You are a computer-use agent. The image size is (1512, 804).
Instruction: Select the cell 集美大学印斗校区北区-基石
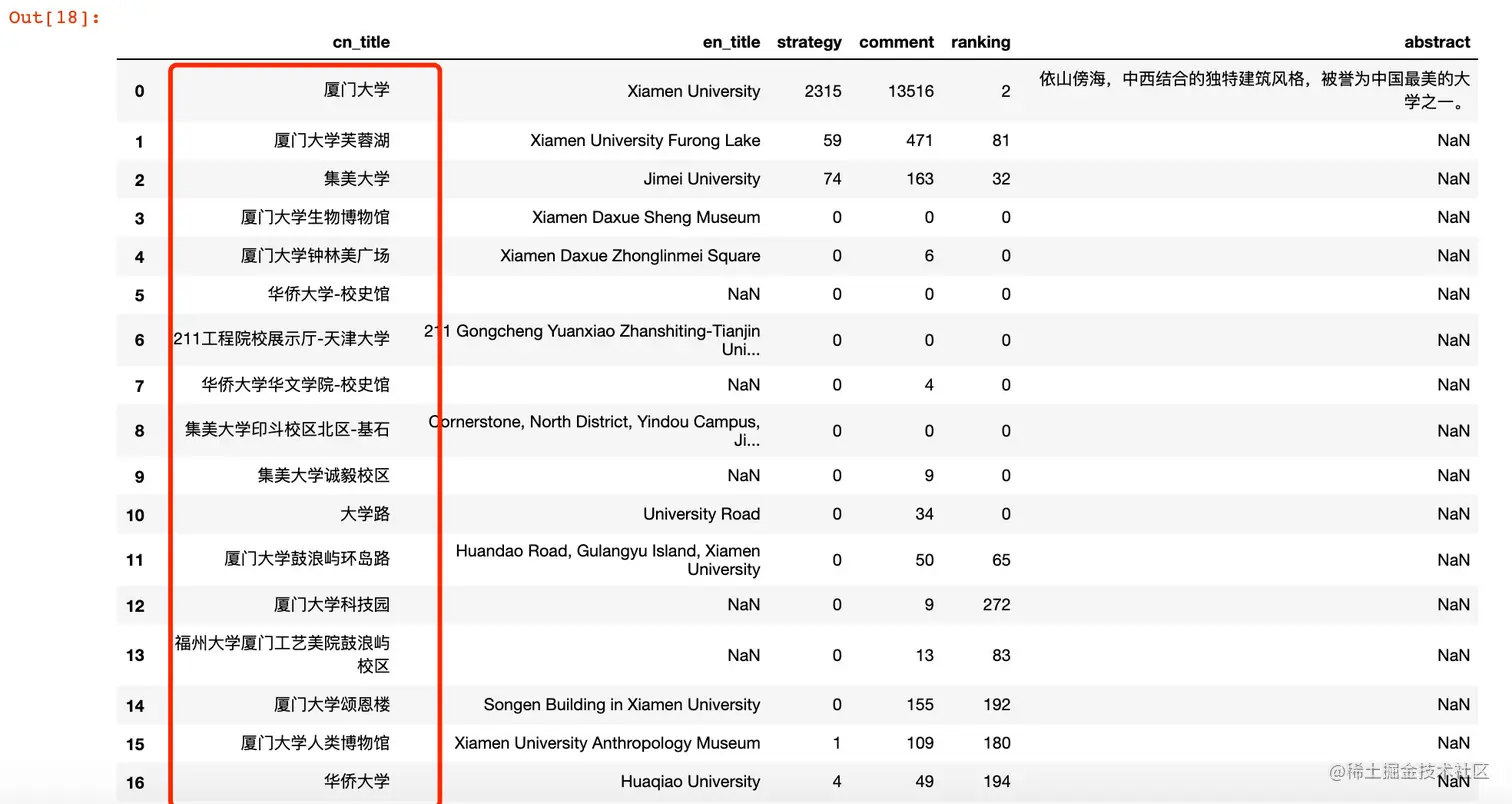pos(287,430)
